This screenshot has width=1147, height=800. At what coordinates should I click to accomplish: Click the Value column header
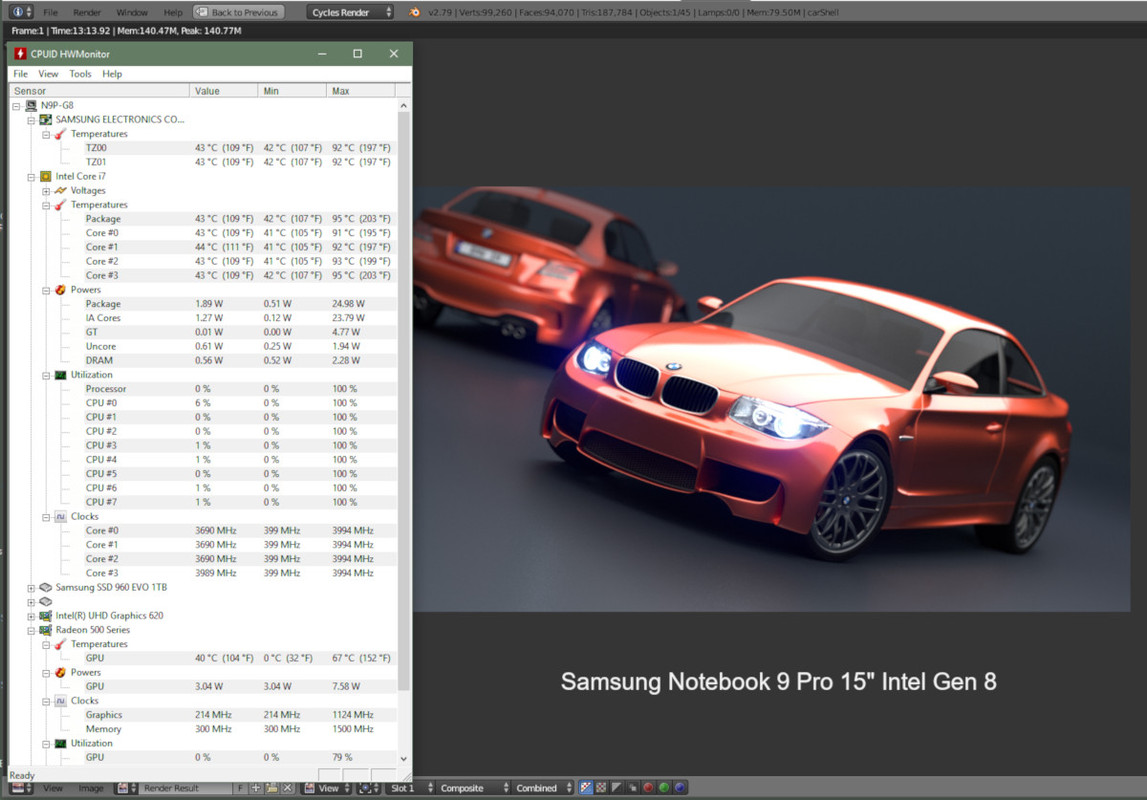pos(224,91)
